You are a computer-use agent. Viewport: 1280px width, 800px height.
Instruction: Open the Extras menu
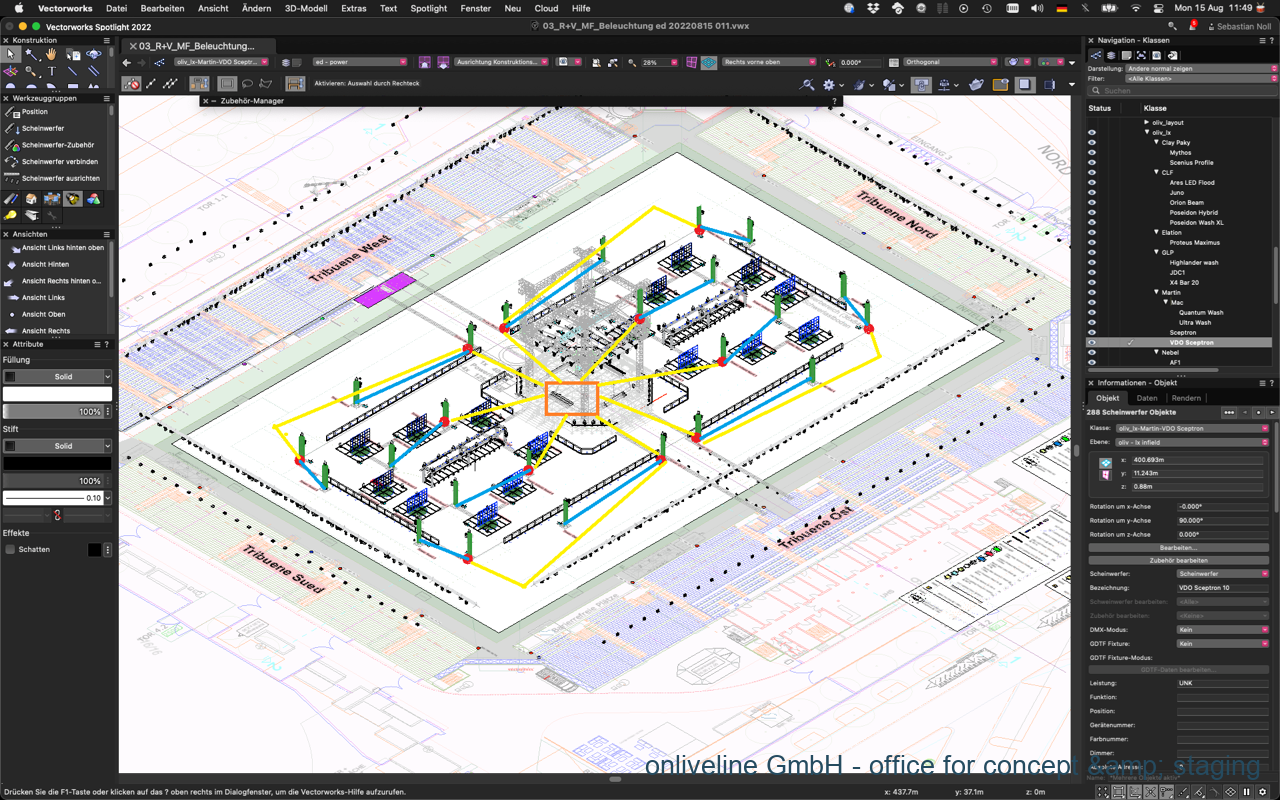tap(354, 8)
